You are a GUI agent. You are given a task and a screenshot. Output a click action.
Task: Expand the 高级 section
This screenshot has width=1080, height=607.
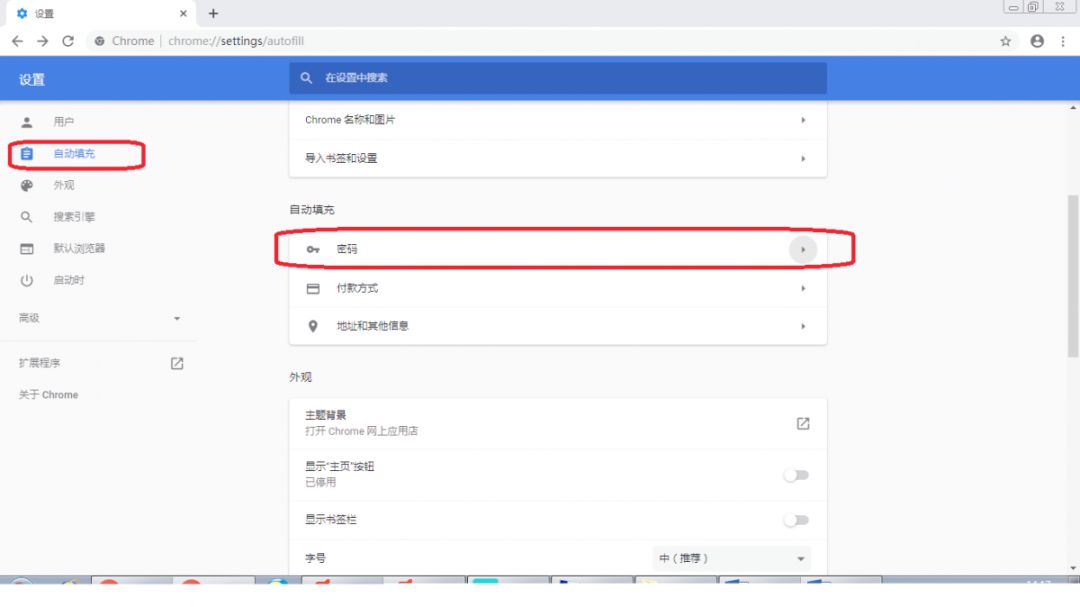coord(99,318)
